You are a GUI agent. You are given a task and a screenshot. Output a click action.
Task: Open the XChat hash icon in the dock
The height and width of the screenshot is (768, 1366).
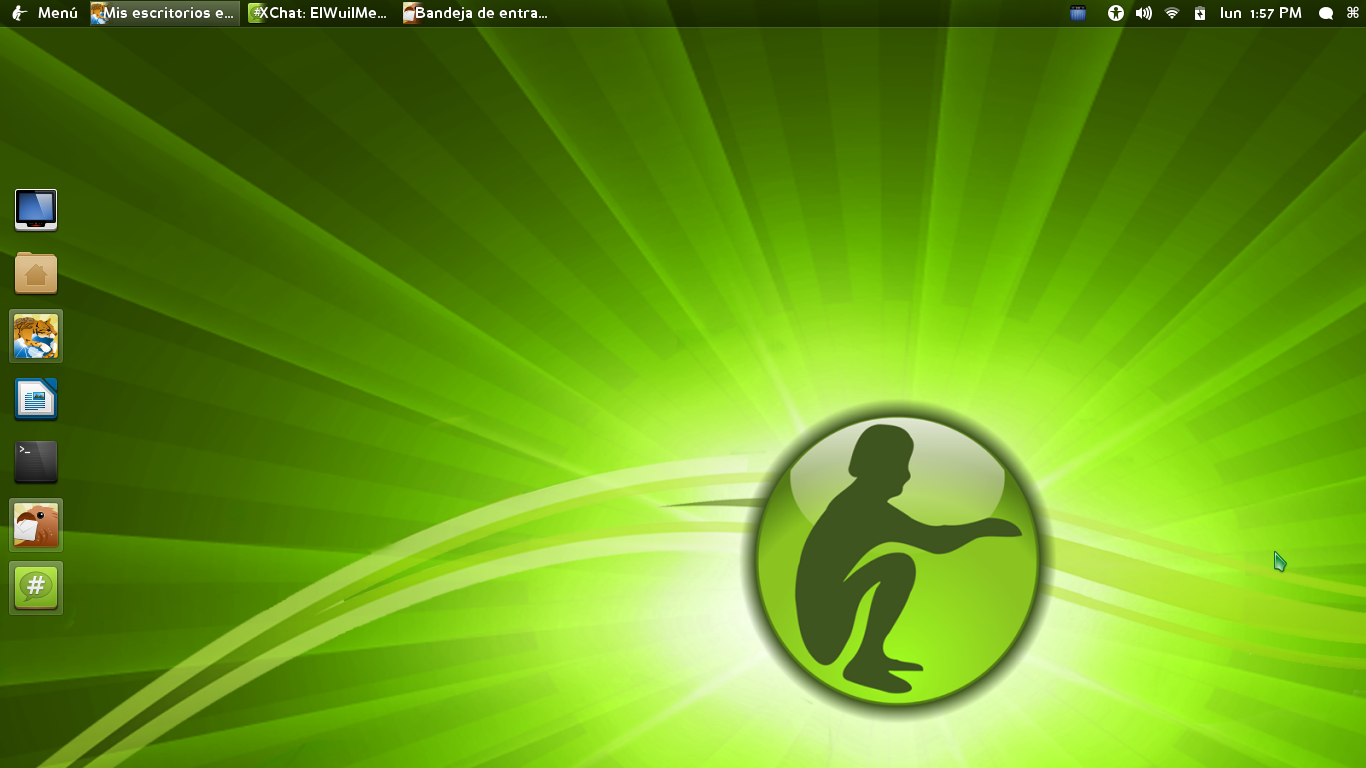point(36,588)
